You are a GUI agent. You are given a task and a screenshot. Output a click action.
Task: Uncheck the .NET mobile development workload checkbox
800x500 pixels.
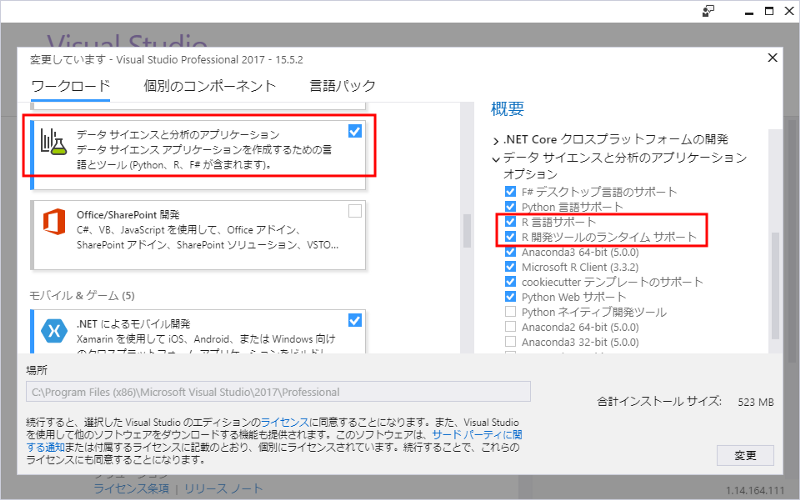click(x=355, y=320)
